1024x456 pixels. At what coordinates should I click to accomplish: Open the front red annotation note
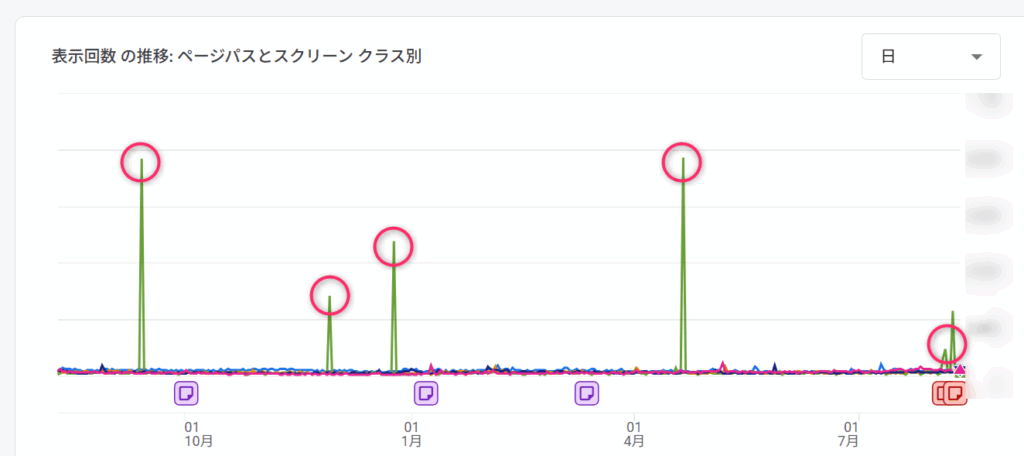point(955,393)
